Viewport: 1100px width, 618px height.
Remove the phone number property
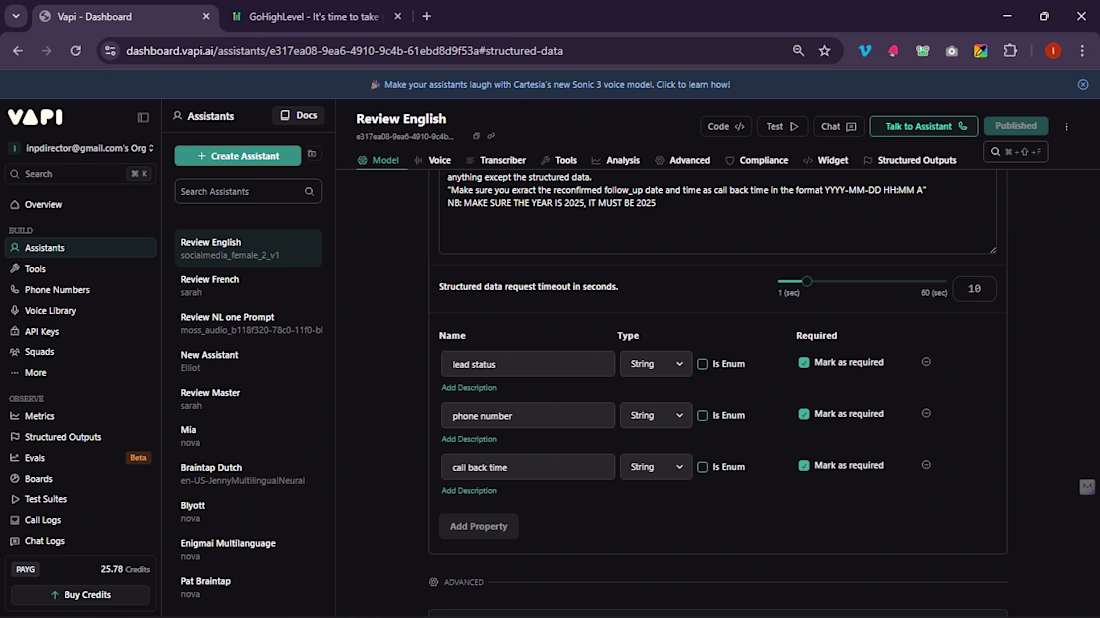(x=926, y=413)
